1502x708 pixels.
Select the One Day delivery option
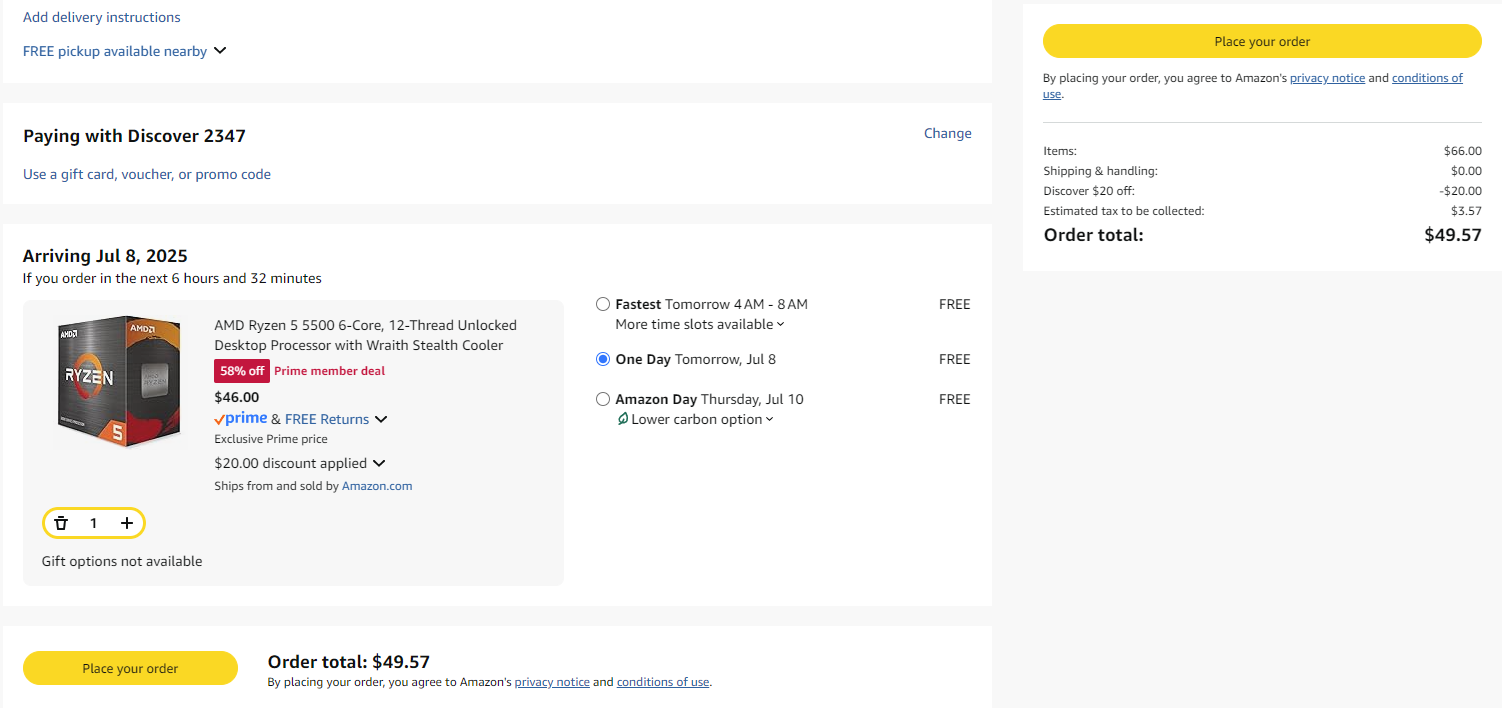[602, 359]
